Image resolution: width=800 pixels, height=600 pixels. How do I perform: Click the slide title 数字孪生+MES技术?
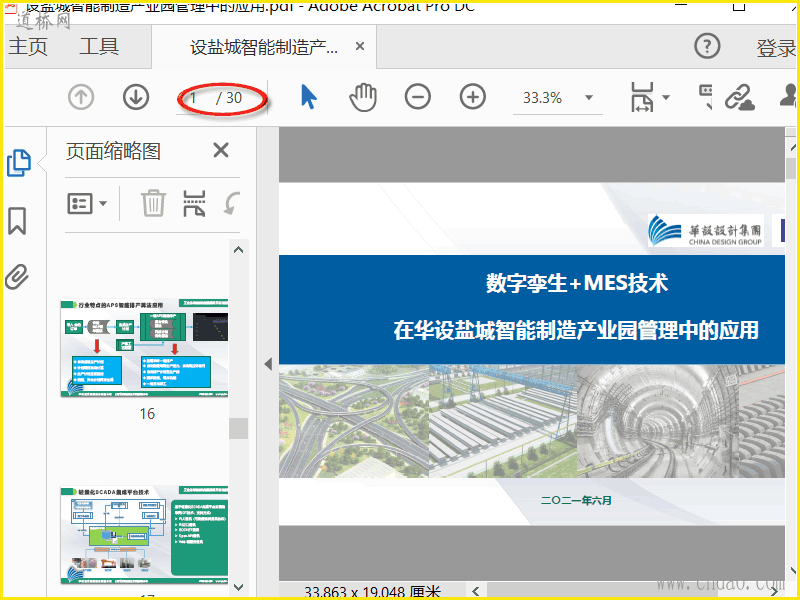tap(577, 283)
